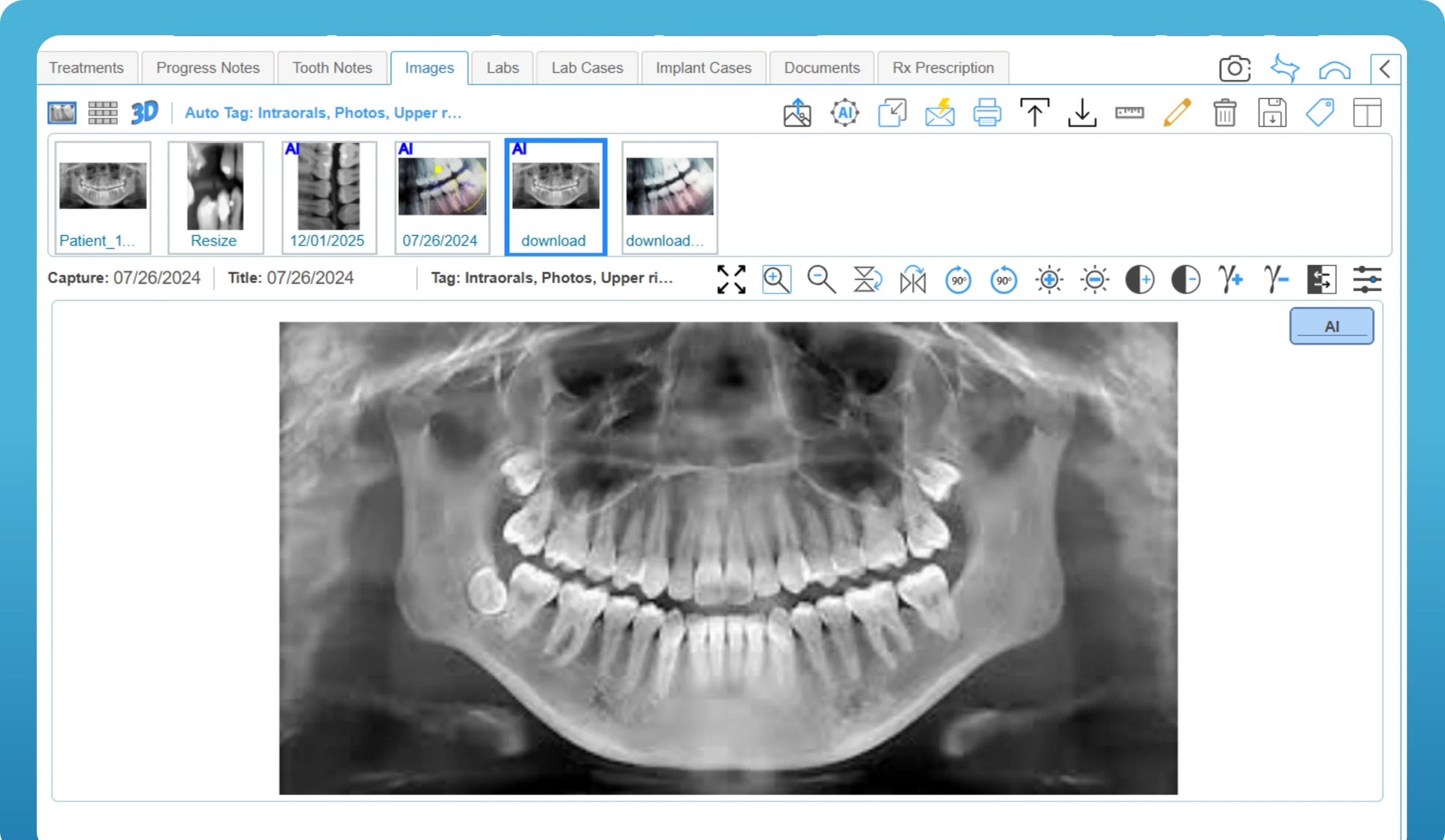Open the pencil annotation tool
The height and width of the screenshot is (840, 1445).
pyautogui.click(x=1177, y=113)
